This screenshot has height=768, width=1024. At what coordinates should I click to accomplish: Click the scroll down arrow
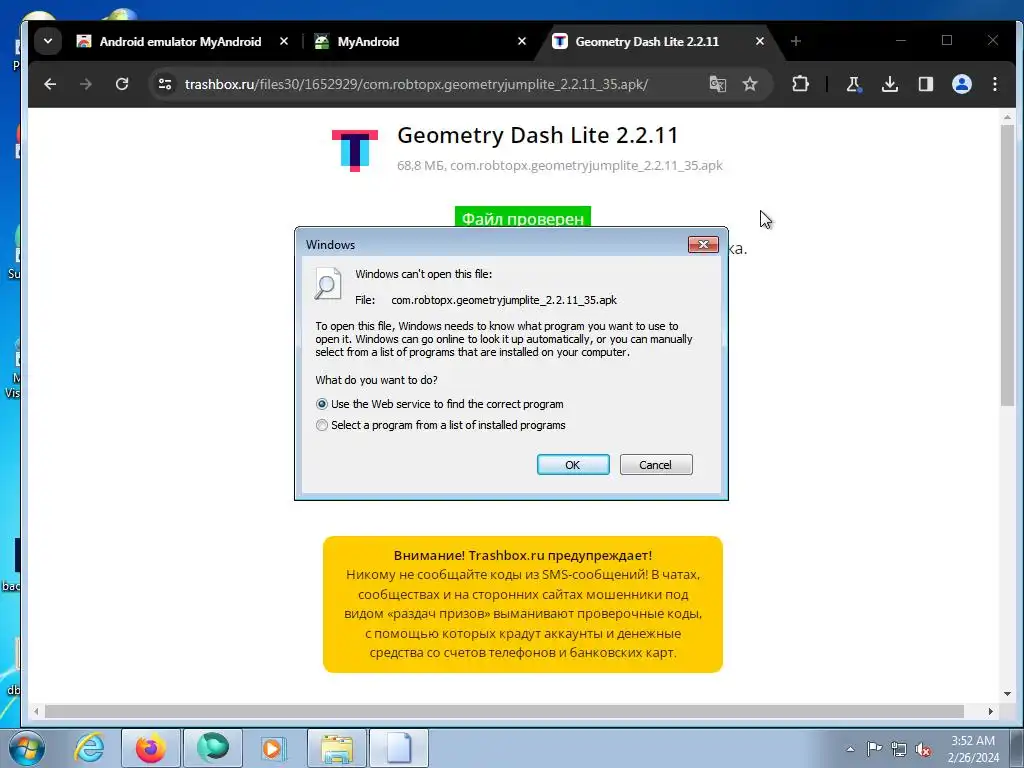click(x=1007, y=694)
